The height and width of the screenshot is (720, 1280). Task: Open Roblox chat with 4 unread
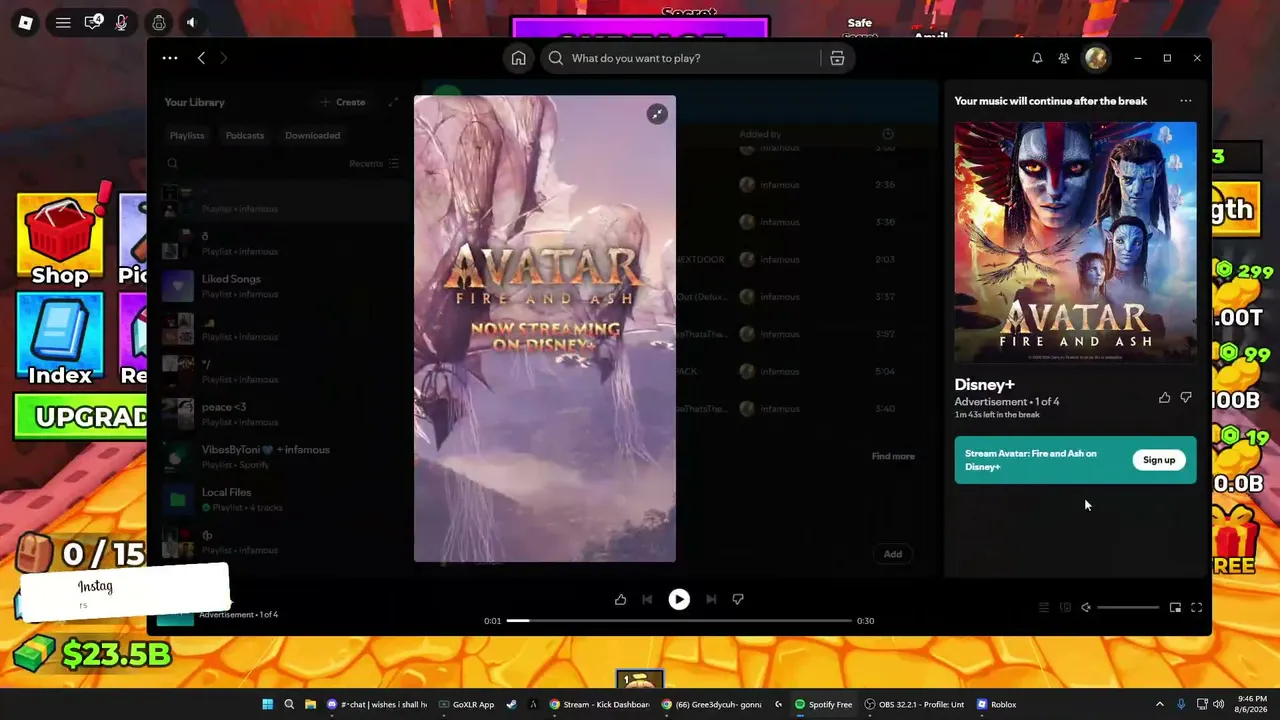click(93, 22)
